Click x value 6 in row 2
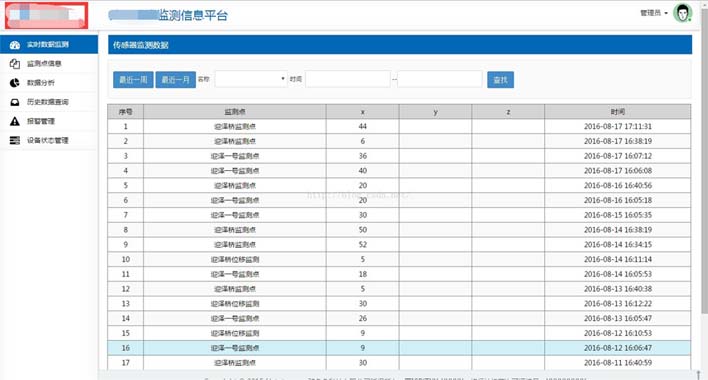708x380 pixels. tap(363, 141)
